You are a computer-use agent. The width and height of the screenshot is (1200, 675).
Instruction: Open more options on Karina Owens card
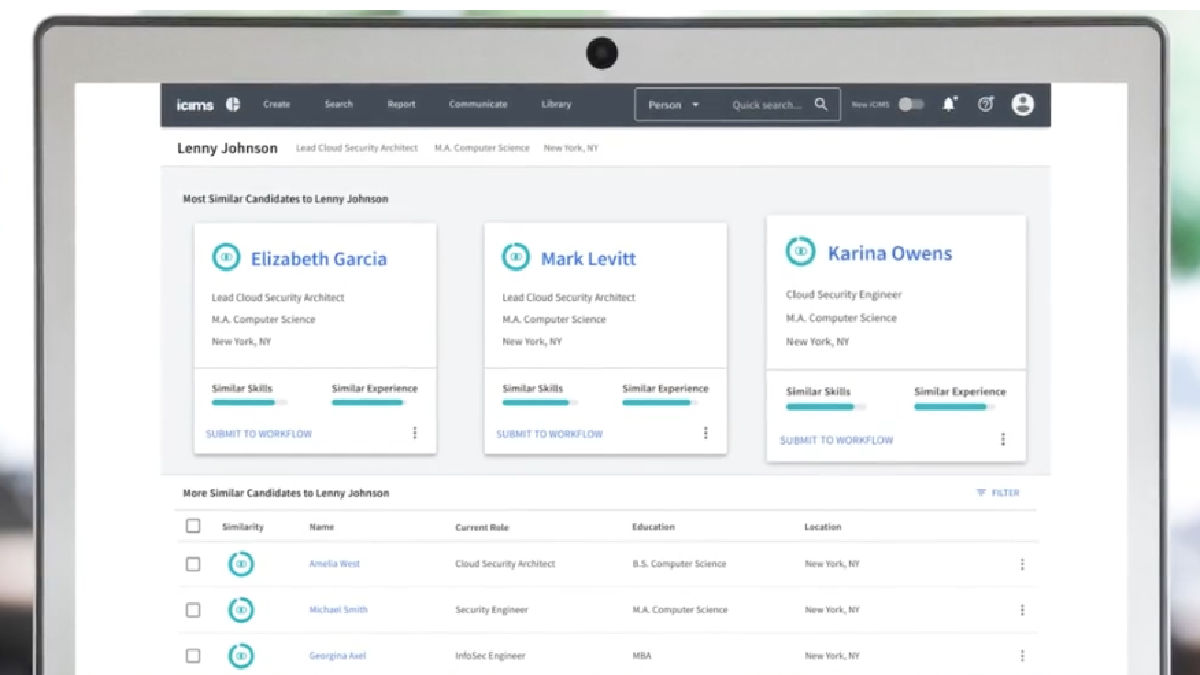pos(1003,439)
